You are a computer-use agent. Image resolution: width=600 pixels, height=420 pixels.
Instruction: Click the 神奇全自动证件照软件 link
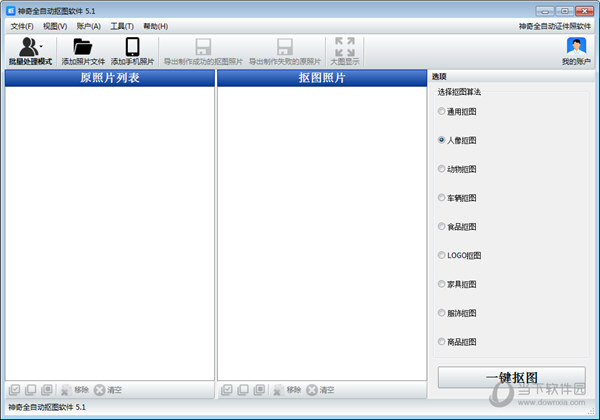[554, 26]
